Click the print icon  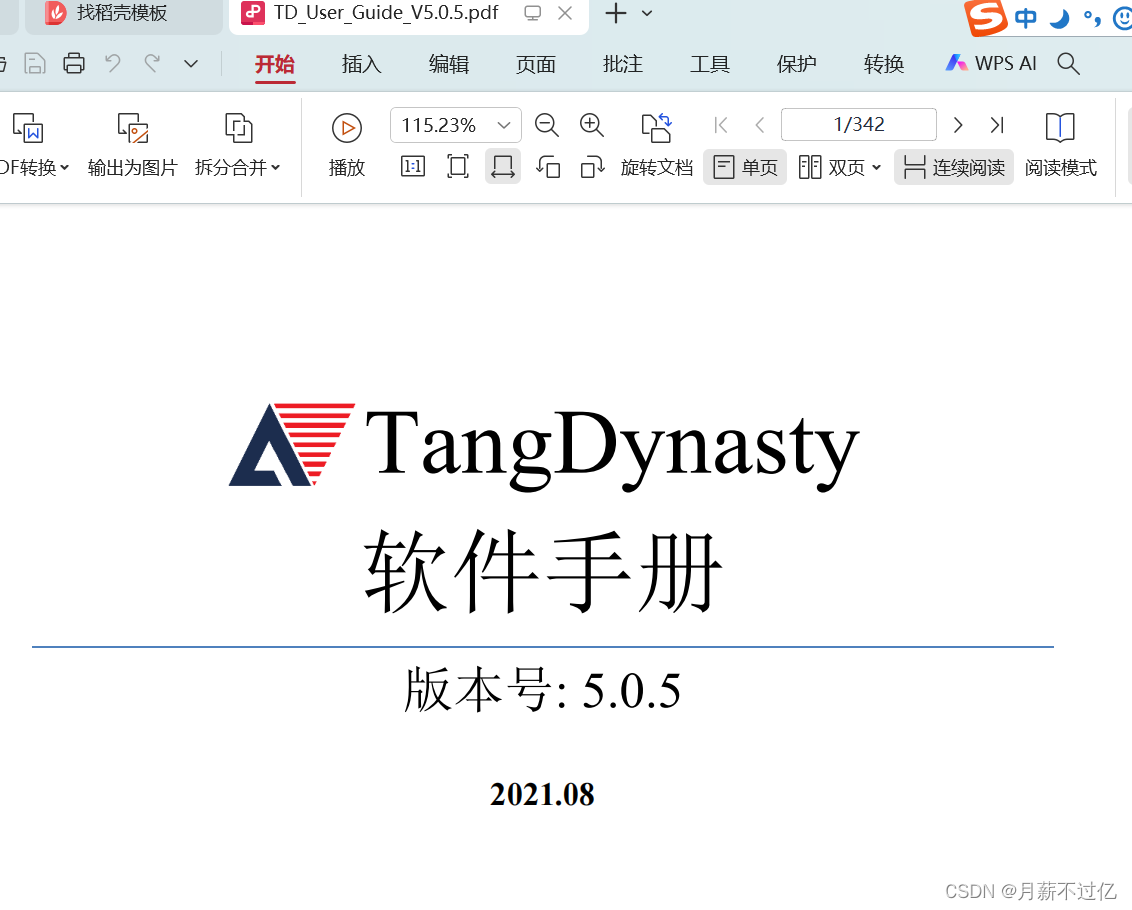point(74,64)
